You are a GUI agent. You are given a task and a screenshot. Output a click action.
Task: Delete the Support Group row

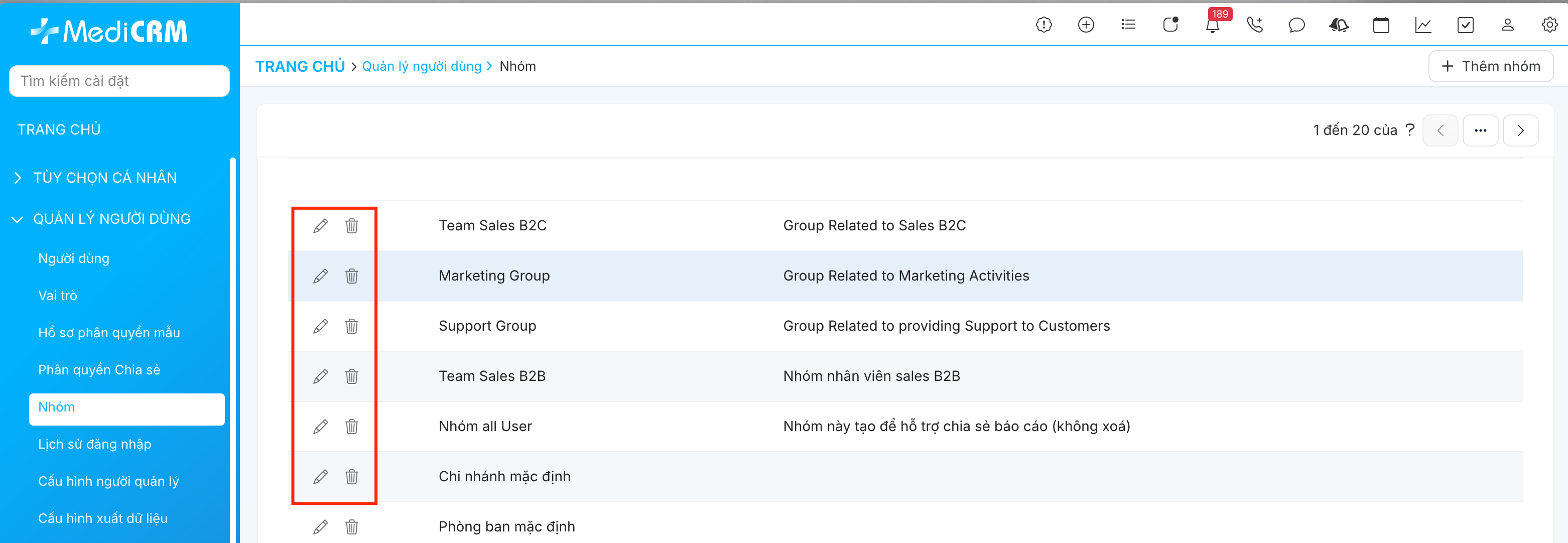pos(352,326)
